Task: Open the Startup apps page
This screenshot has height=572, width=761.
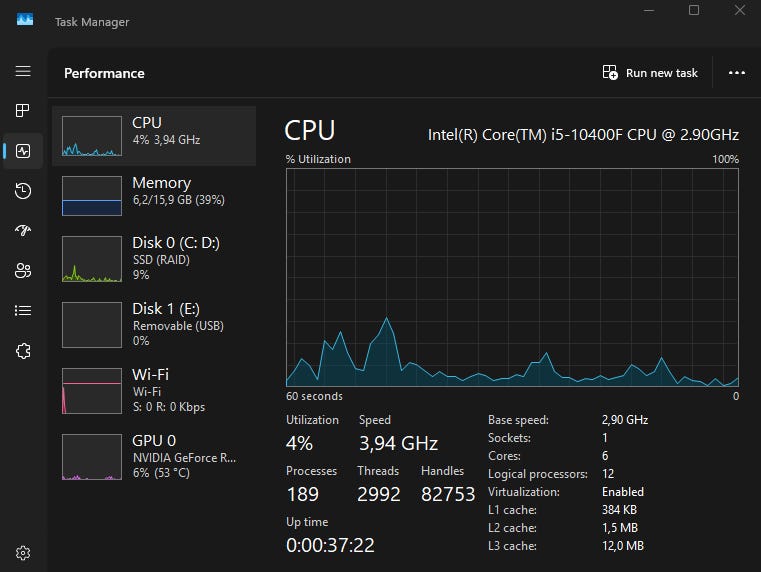Action: point(23,231)
